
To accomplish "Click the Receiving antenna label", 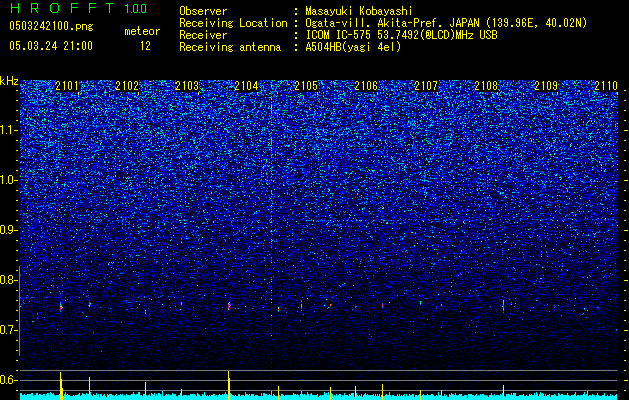I will coord(230,47).
